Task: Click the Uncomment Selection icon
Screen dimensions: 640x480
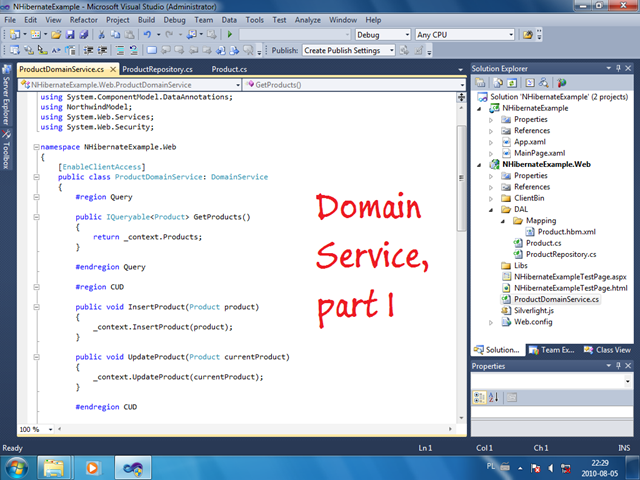Action: click(x=133, y=50)
